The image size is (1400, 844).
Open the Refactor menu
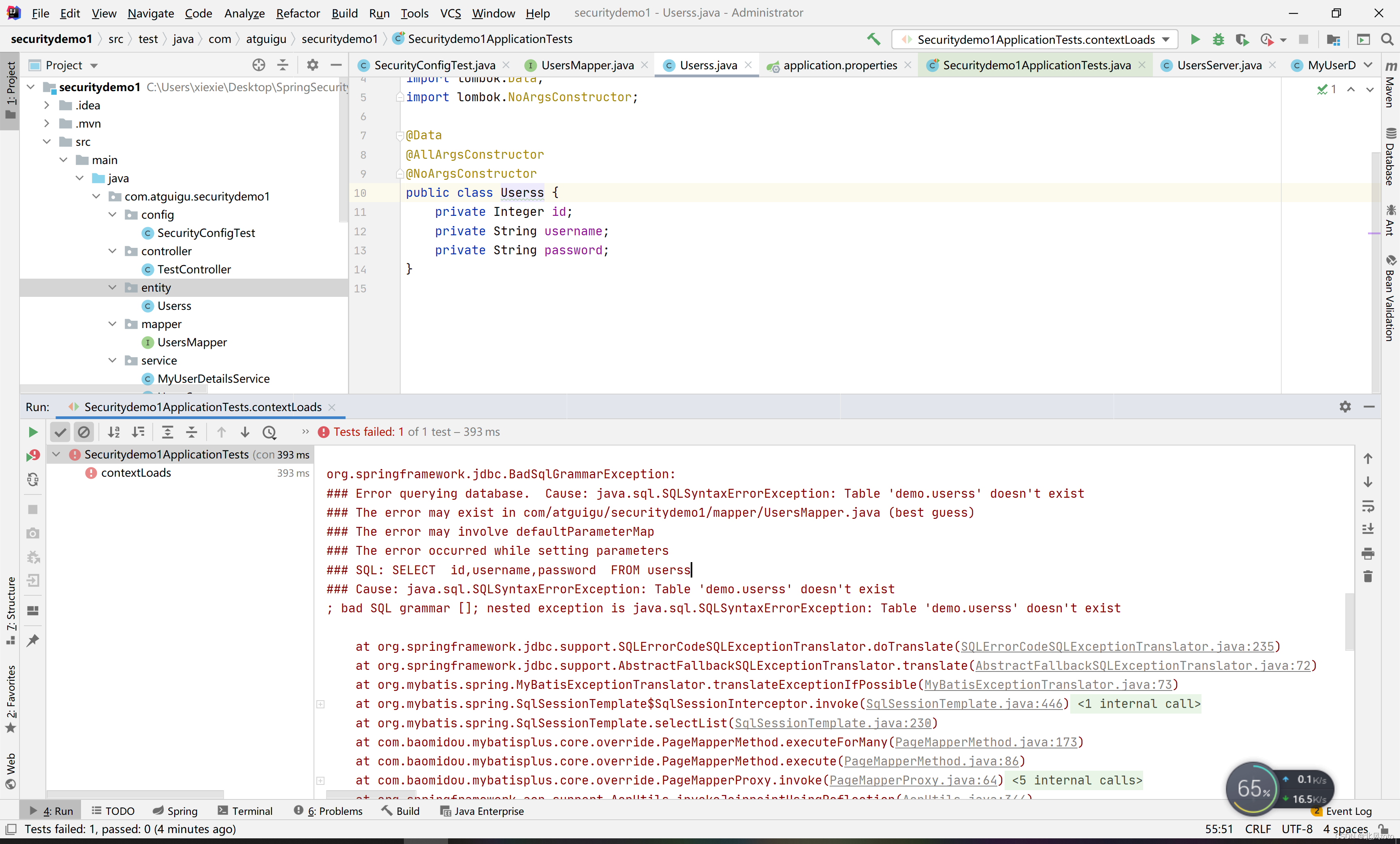tap(298, 13)
